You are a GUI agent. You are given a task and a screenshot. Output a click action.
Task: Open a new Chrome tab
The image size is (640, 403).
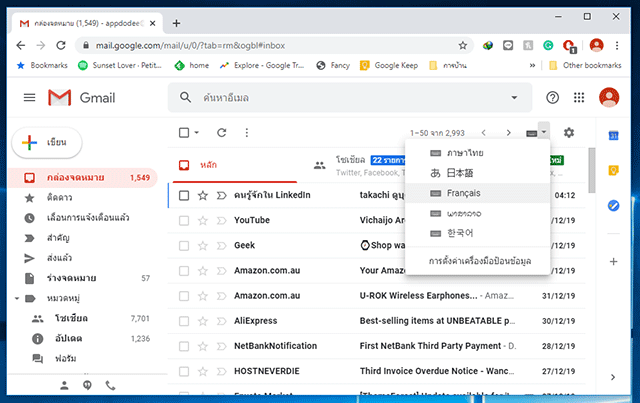click(176, 23)
